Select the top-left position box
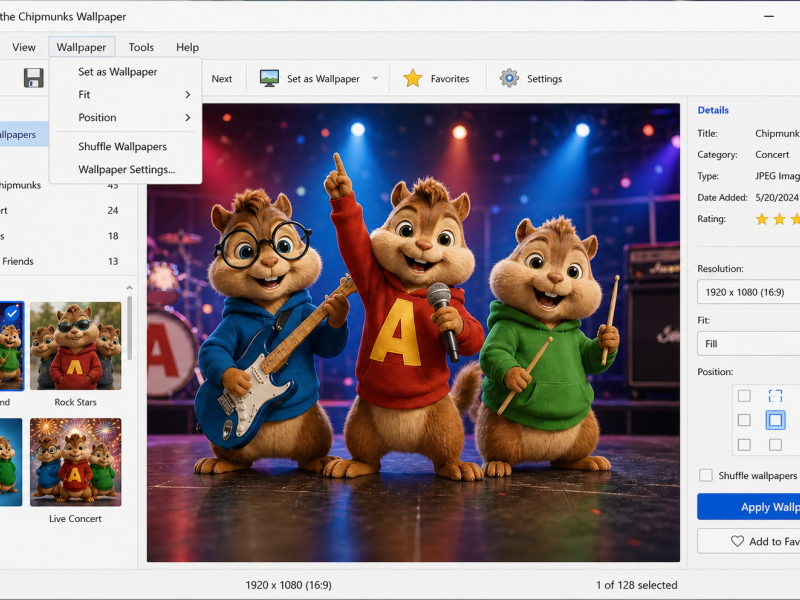 [744, 395]
